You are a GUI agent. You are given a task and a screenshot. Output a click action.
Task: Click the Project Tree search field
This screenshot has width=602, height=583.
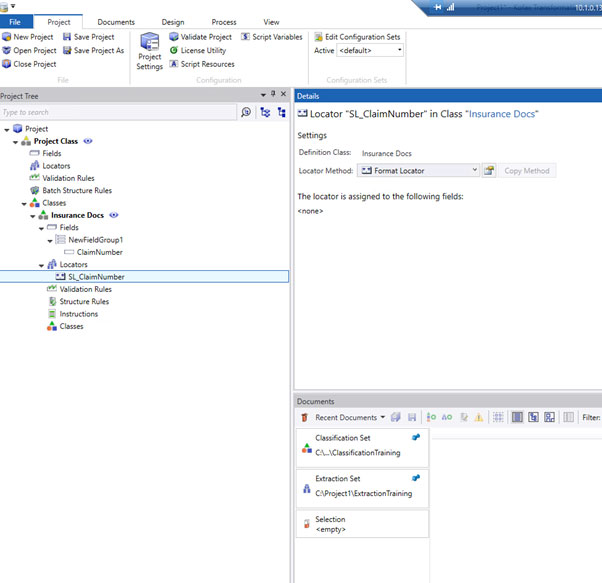tap(118, 113)
